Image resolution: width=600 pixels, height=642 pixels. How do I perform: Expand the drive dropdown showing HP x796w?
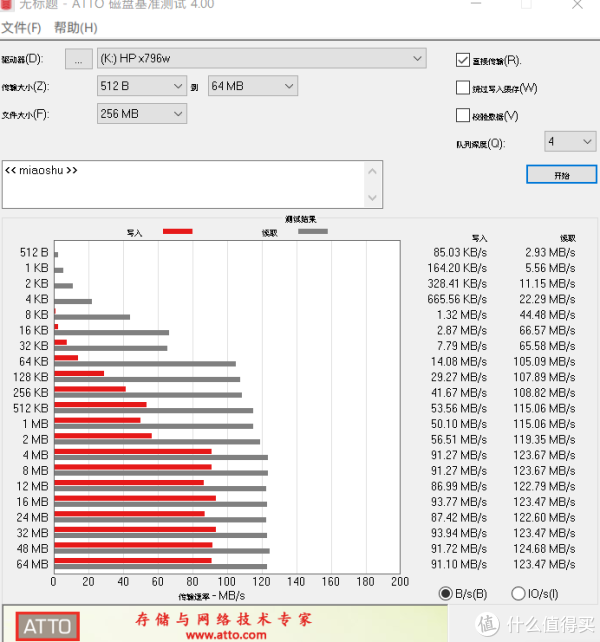(x=262, y=59)
